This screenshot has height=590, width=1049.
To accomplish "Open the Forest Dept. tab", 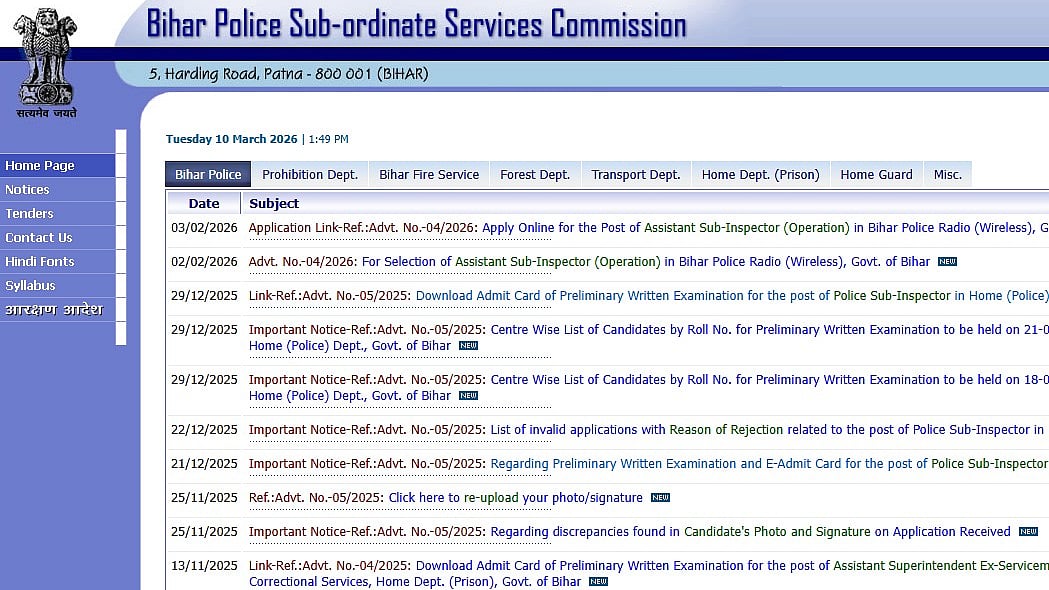I will click(x=534, y=174).
